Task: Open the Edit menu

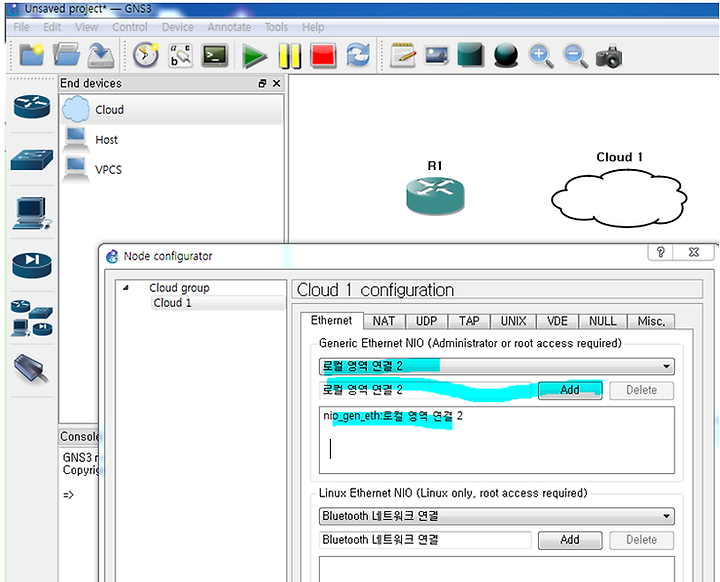Action: 52,27
